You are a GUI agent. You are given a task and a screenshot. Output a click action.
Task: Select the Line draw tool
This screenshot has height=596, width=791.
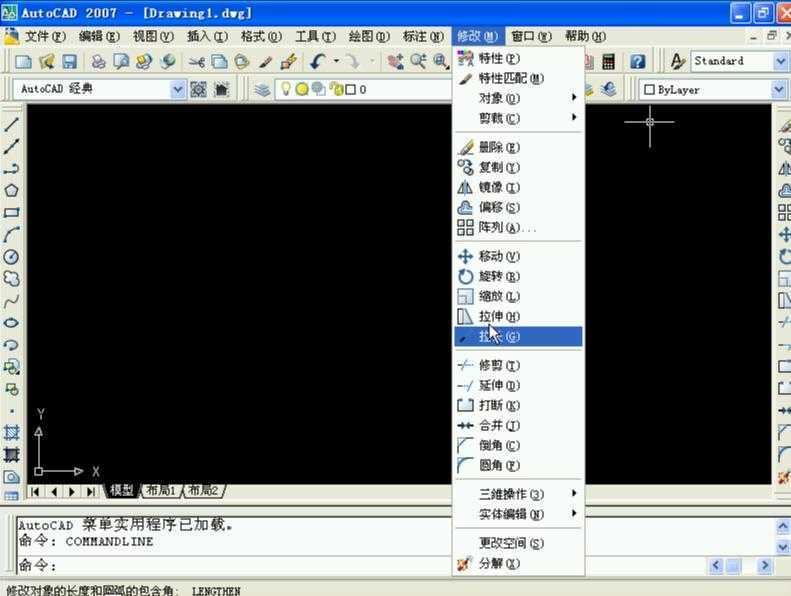[11, 124]
